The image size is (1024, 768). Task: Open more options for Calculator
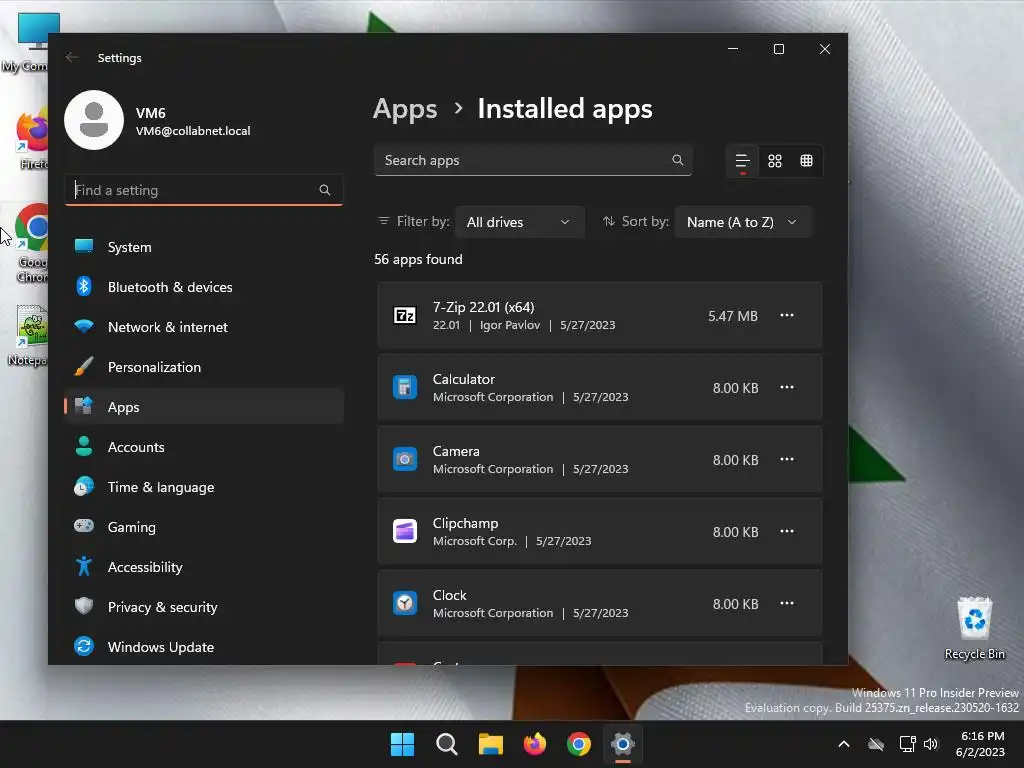point(787,387)
